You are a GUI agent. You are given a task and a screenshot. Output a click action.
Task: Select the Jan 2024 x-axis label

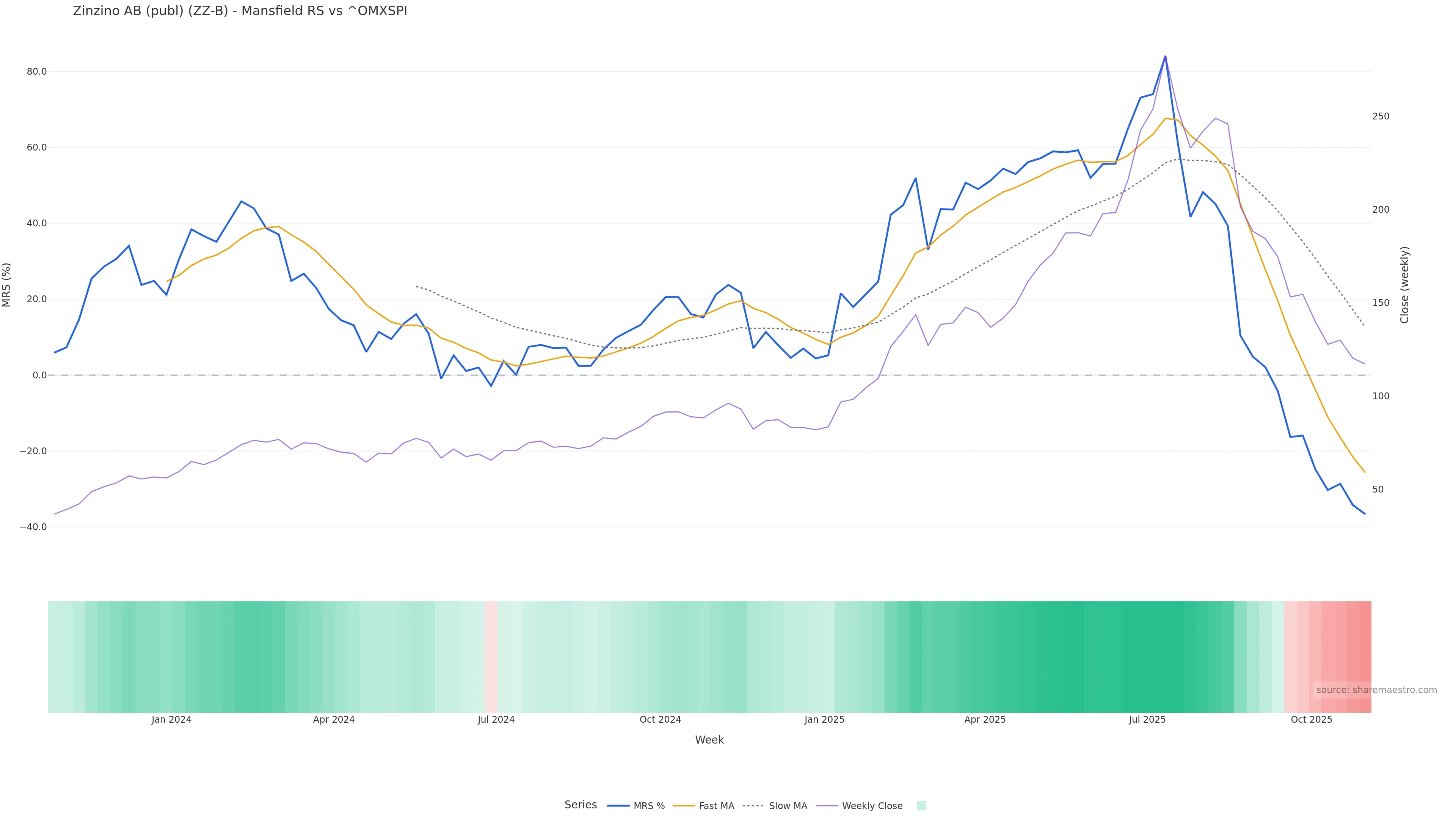coord(171,720)
